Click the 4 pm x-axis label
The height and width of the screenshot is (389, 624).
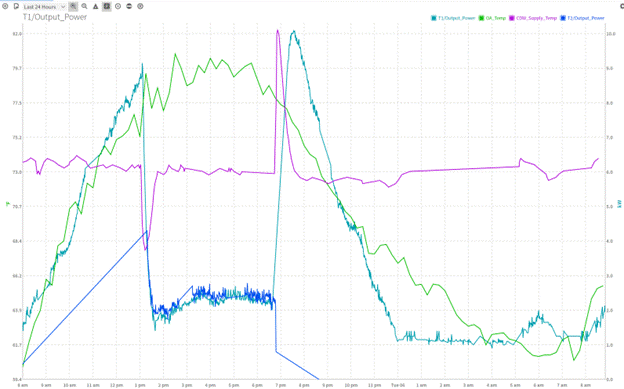(x=210, y=385)
